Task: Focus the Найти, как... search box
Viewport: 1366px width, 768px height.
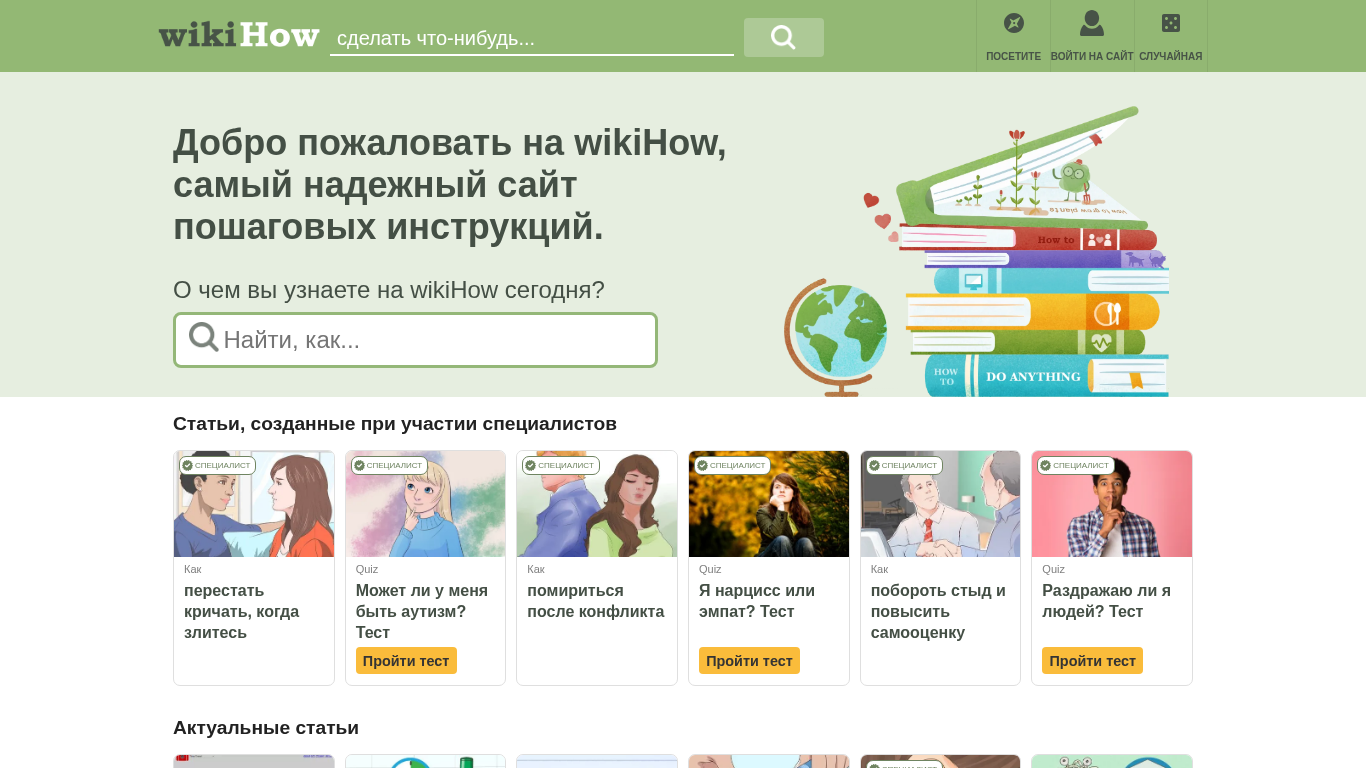Action: pos(415,340)
